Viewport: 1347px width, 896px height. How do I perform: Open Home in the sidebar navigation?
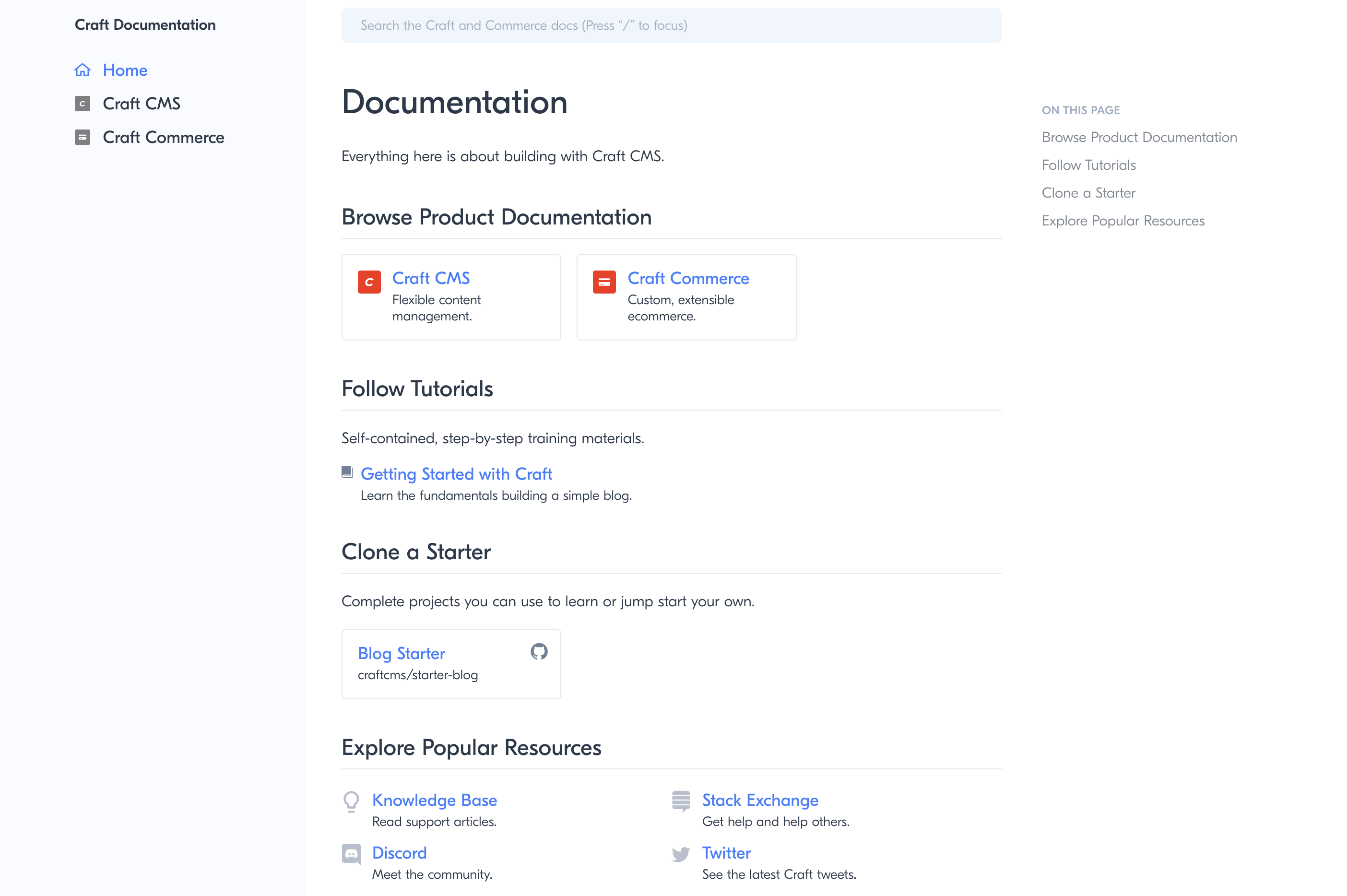click(125, 70)
